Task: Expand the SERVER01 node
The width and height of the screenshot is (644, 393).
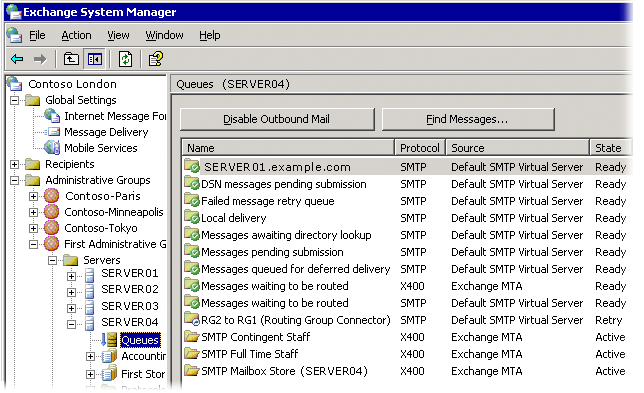Action: click(x=71, y=276)
